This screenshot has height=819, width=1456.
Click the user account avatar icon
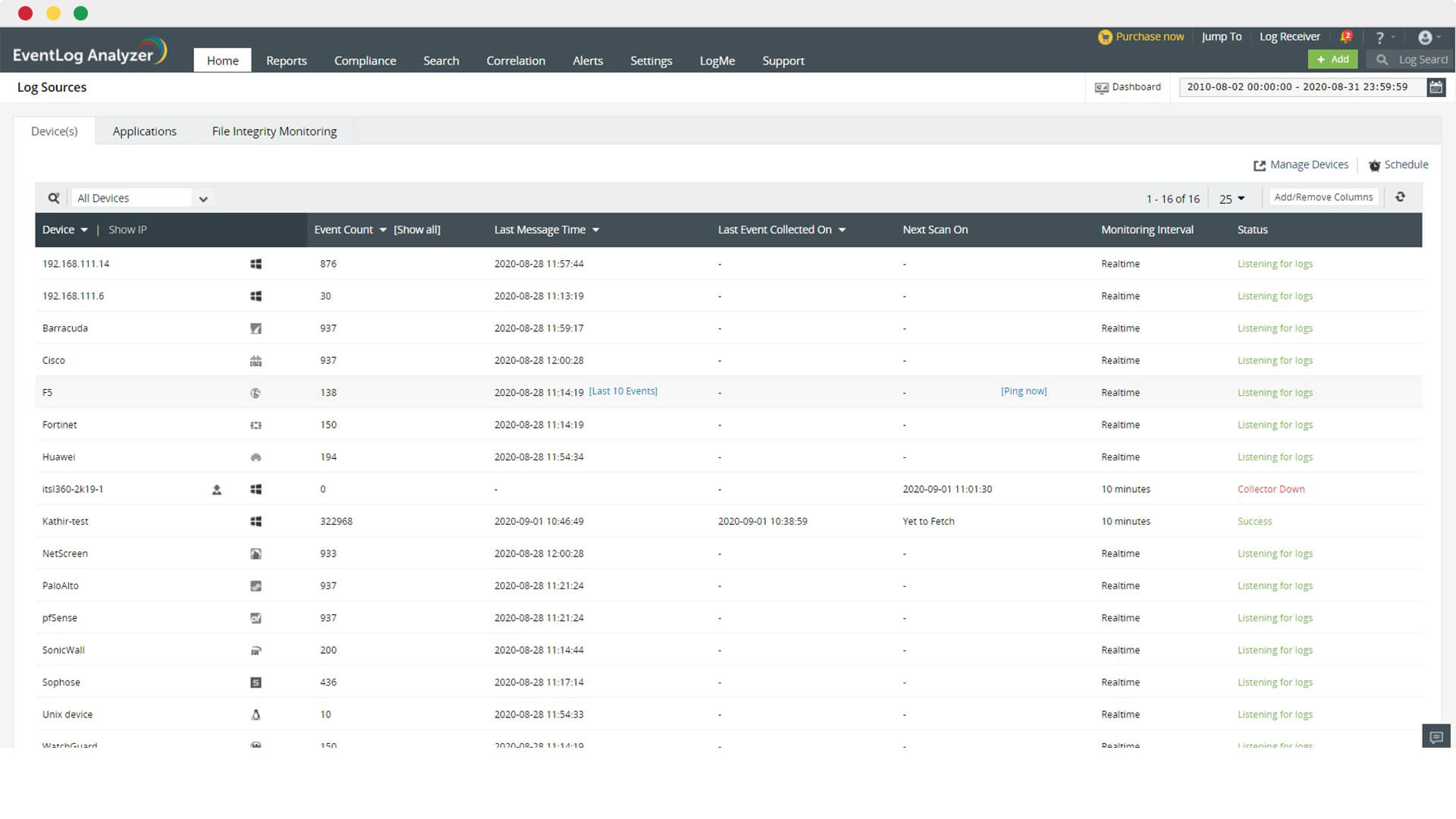pyautogui.click(x=1425, y=37)
